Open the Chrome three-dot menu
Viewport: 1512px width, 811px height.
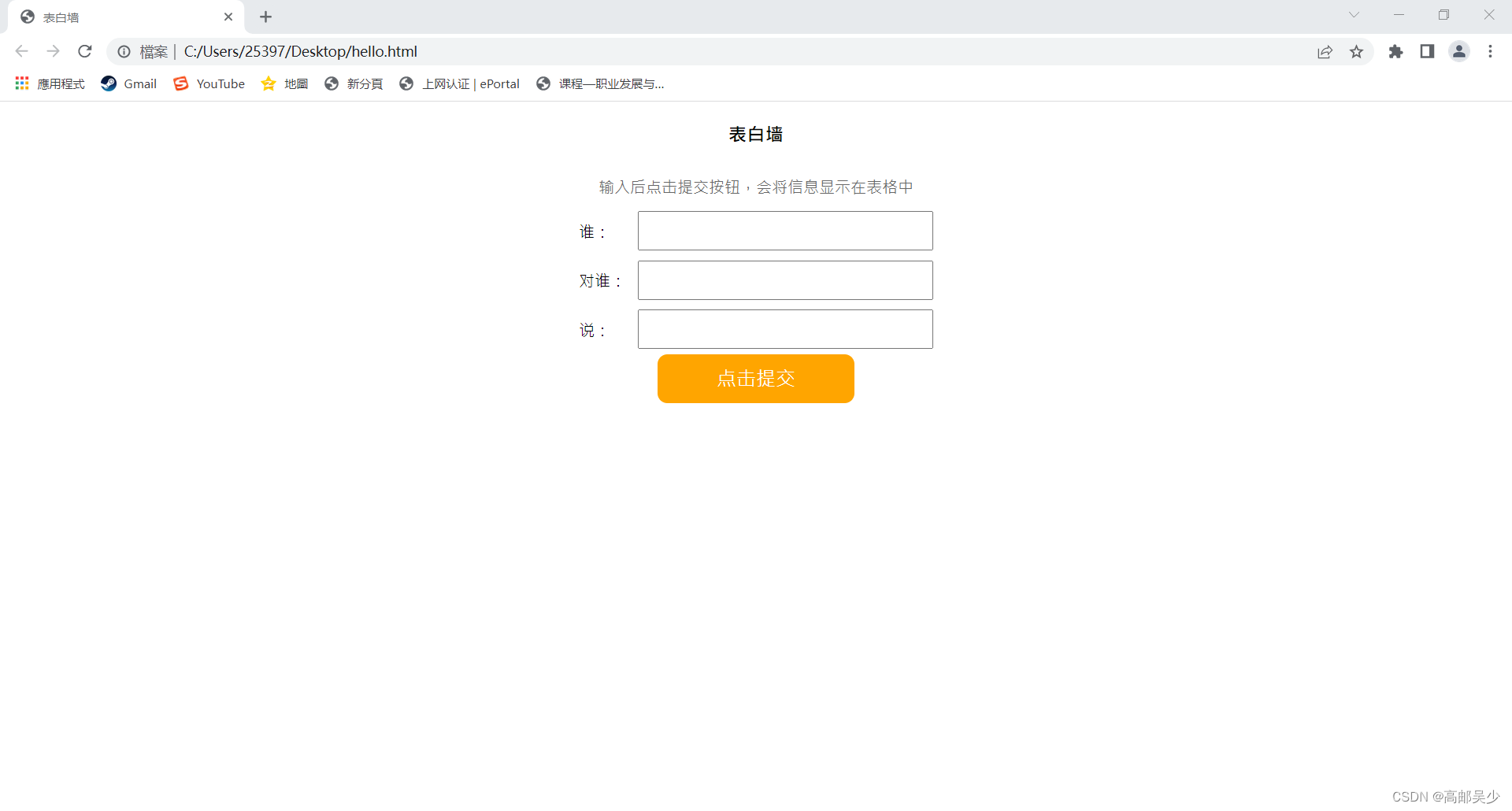pos(1490,51)
